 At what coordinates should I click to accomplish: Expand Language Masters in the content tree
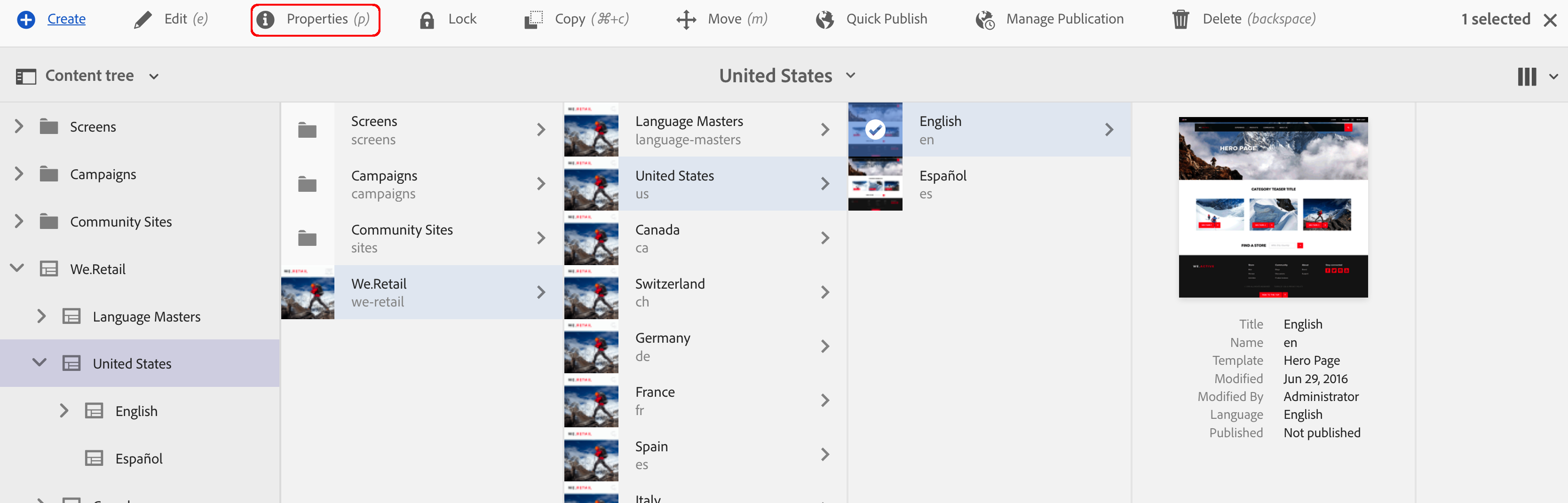pyautogui.click(x=41, y=316)
